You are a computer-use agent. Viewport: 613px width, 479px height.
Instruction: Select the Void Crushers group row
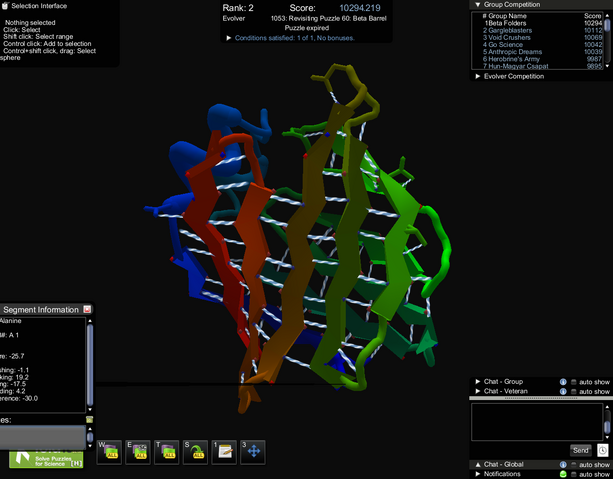pyautogui.click(x=538, y=38)
